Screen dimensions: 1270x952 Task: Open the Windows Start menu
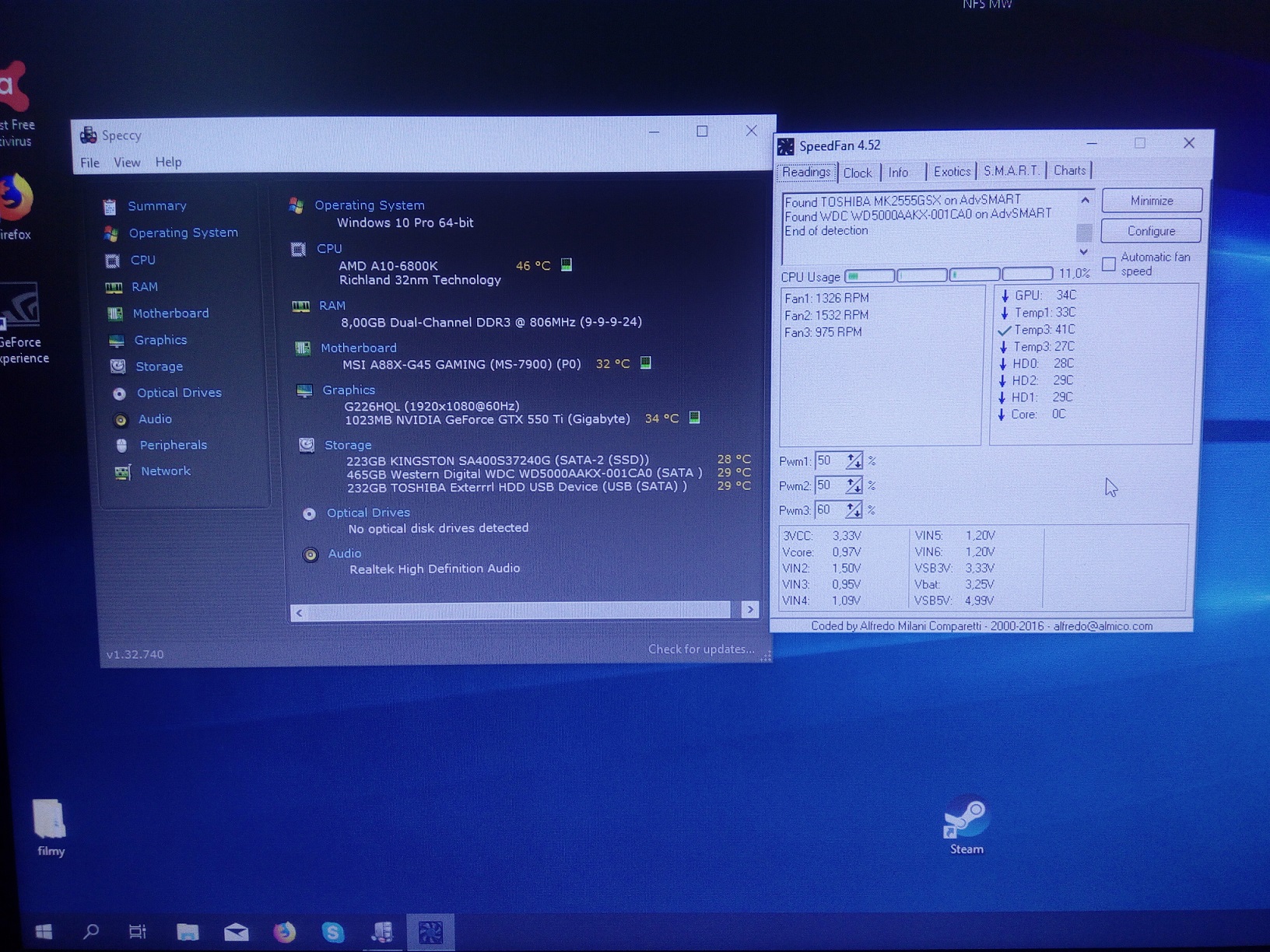pyautogui.click(x=44, y=931)
